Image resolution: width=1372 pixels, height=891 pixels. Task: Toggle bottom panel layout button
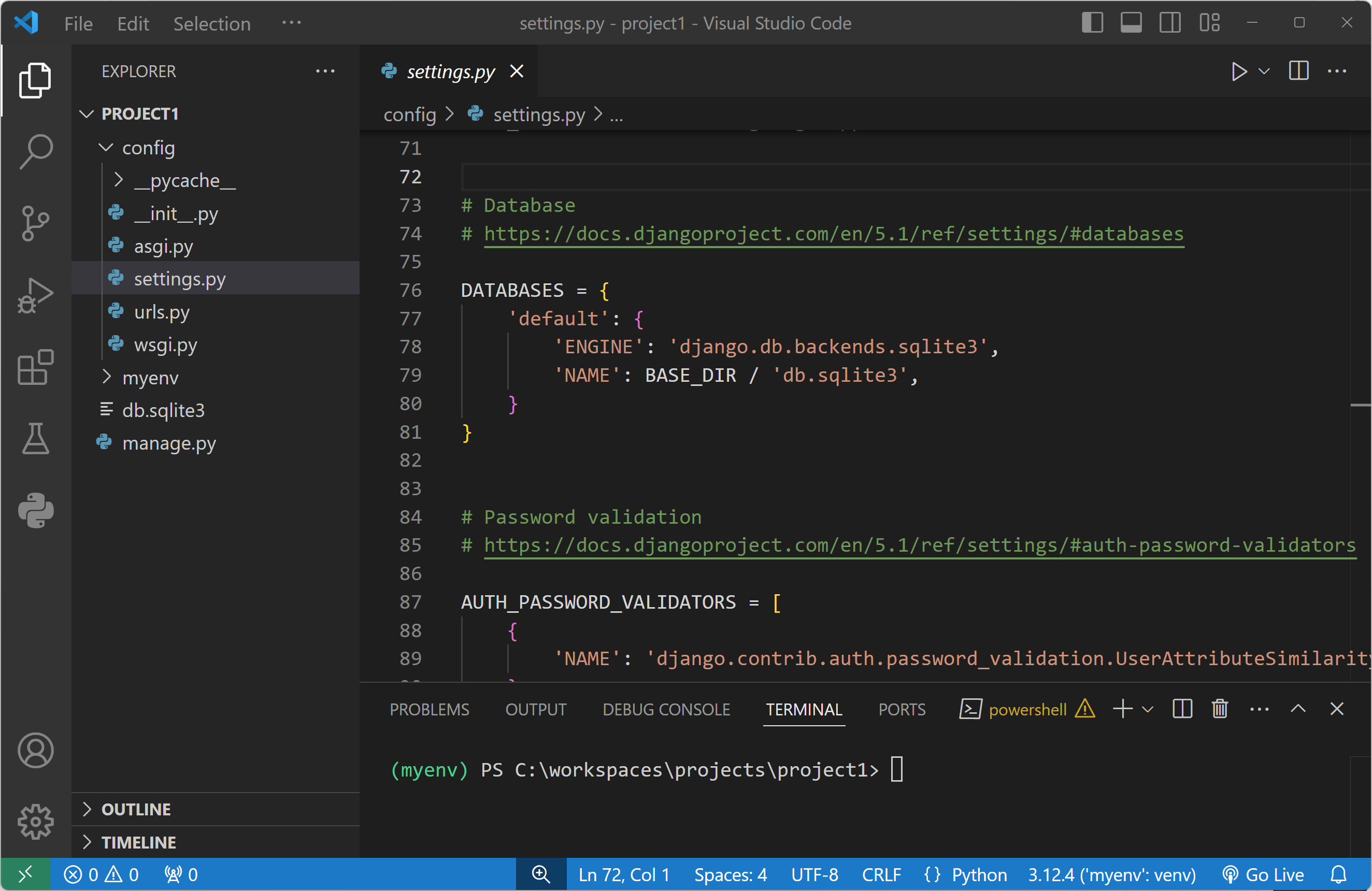(x=1131, y=23)
